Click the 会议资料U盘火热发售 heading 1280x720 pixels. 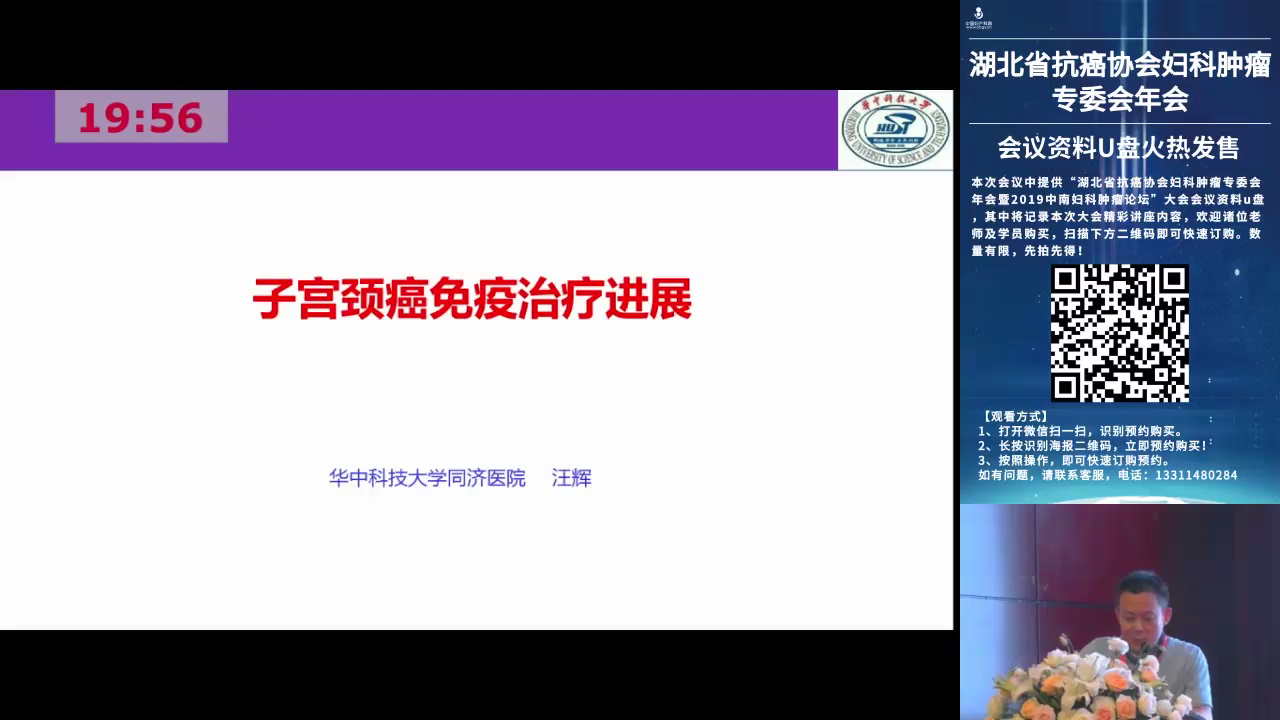pos(1119,148)
